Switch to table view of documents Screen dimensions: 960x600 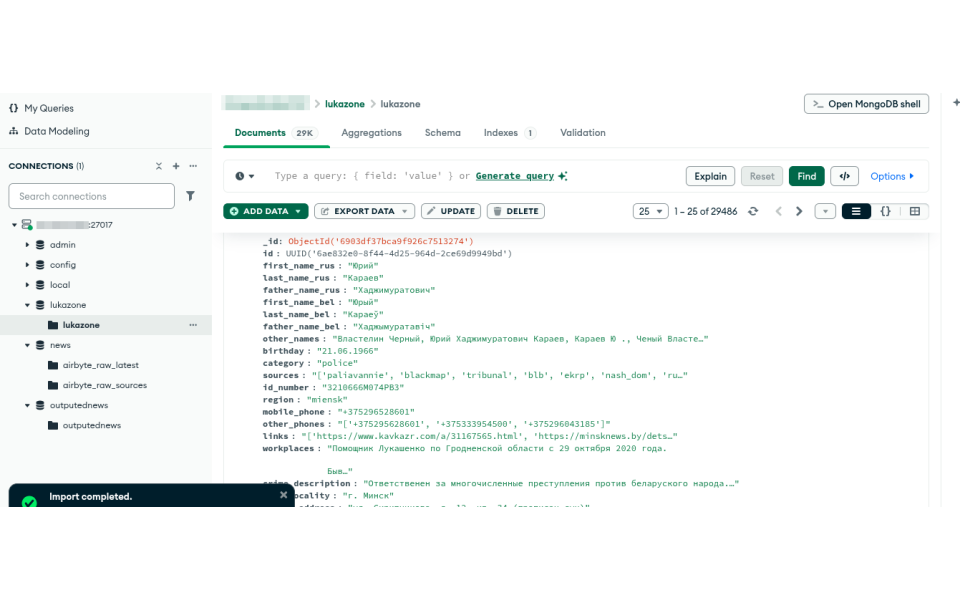(914, 211)
